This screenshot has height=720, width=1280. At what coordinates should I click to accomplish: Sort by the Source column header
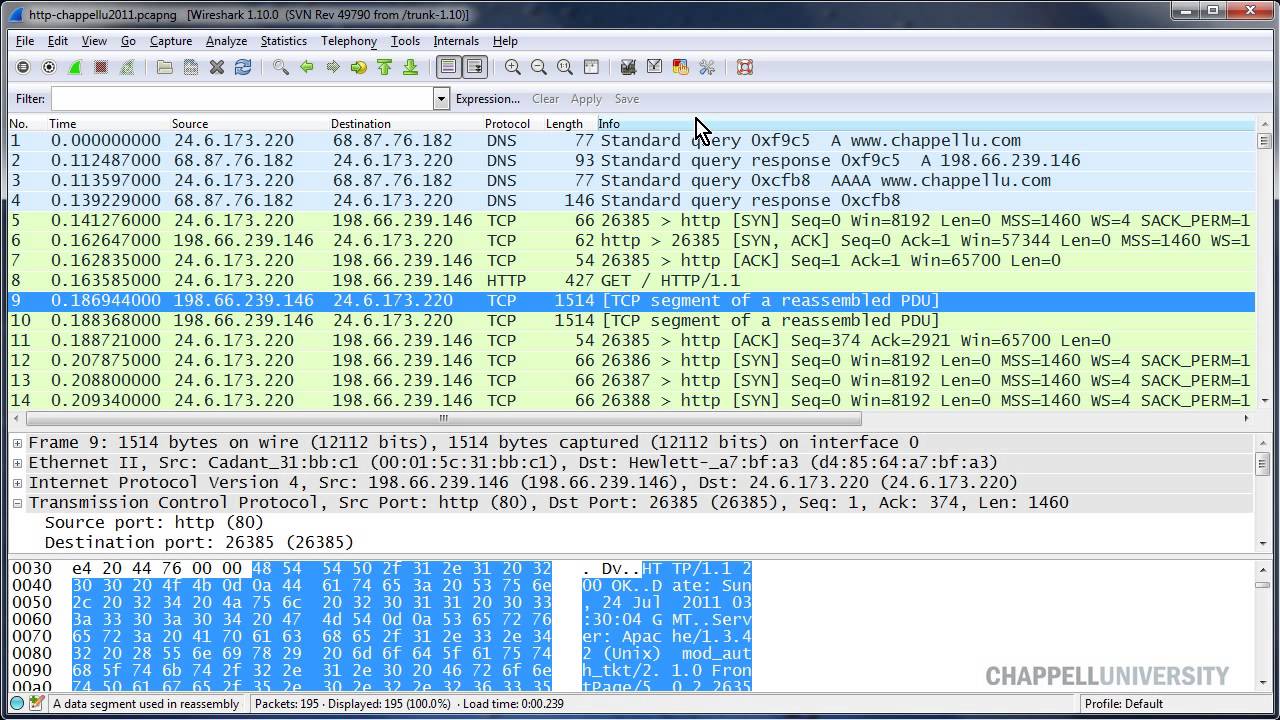pos(248,124)
